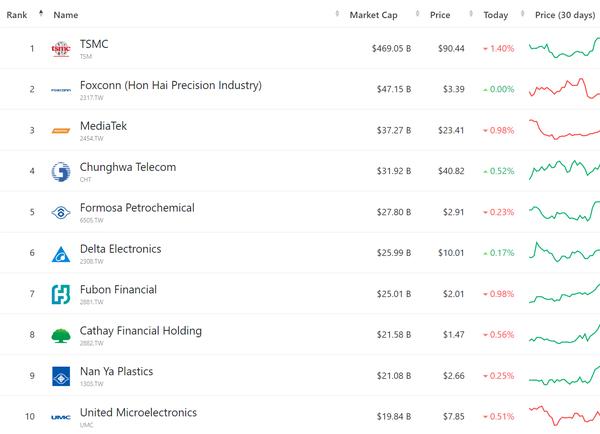Click MediaTek 30-day price sparkline
Screen dimensions: 600x434
pos(564,129)
